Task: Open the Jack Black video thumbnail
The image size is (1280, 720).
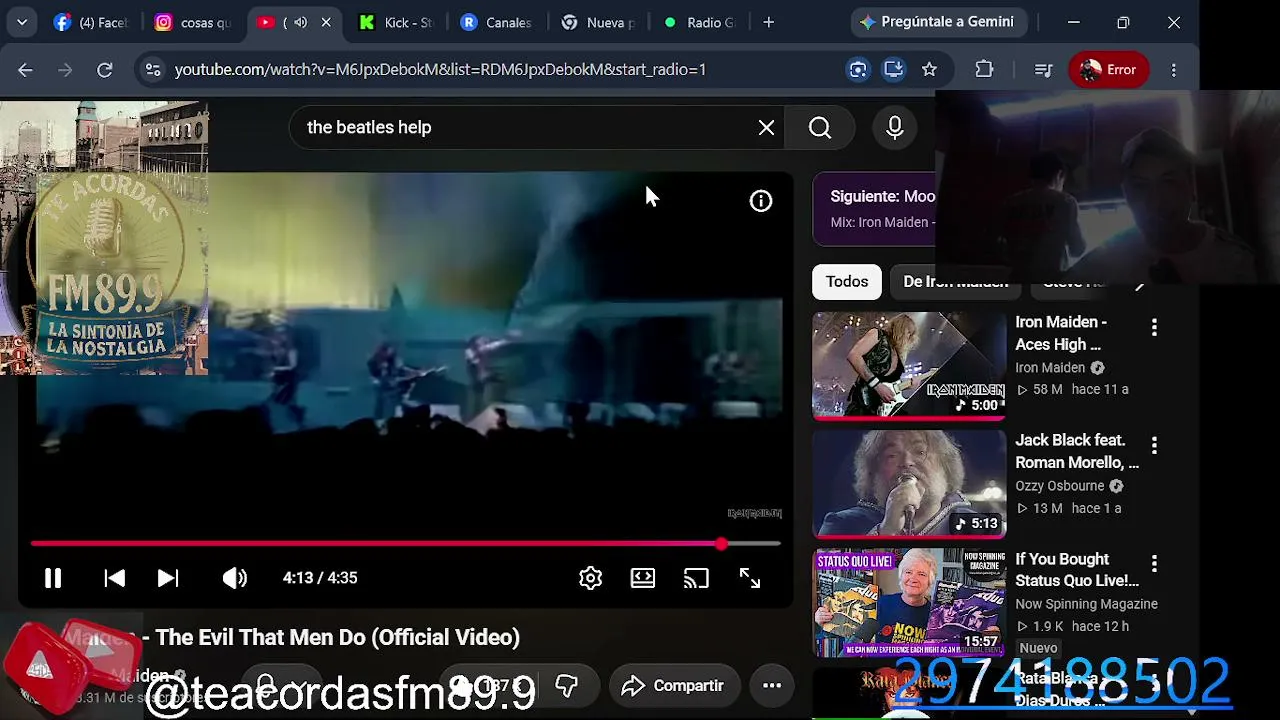Action: coord(909,484)
